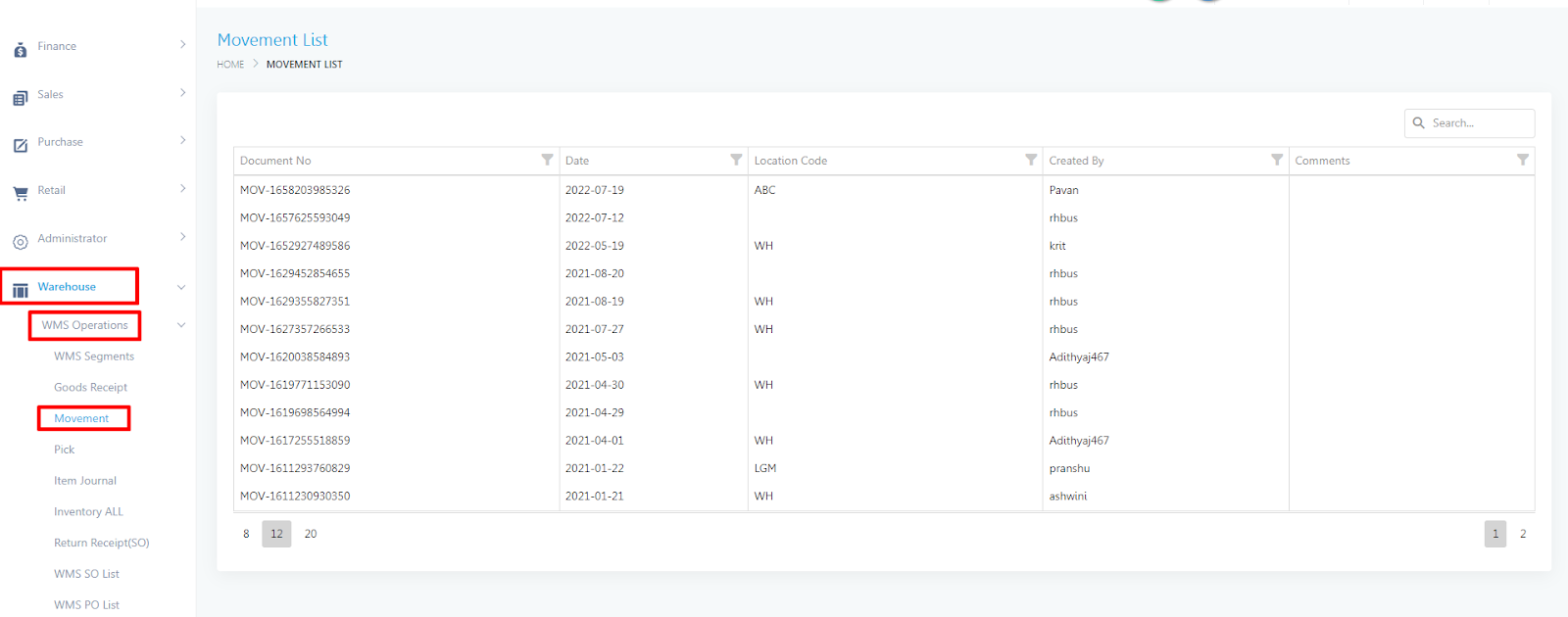Open WMS SO List page

point(86,574)
